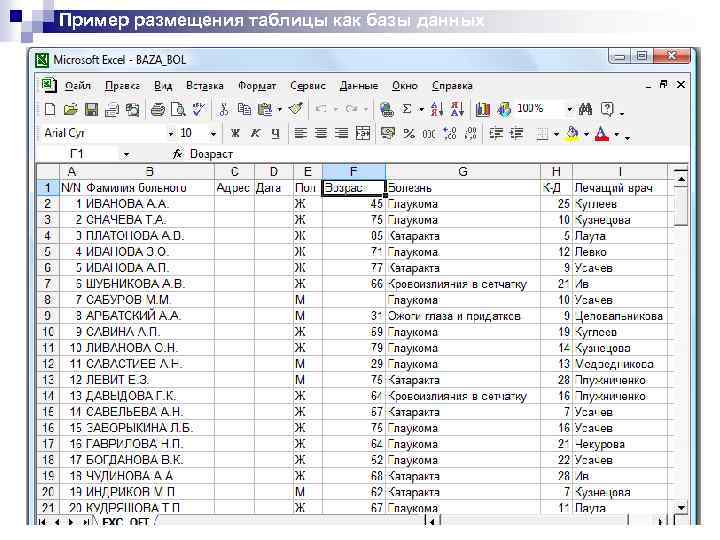
Task: Align text right
Action: pos(342,133)
